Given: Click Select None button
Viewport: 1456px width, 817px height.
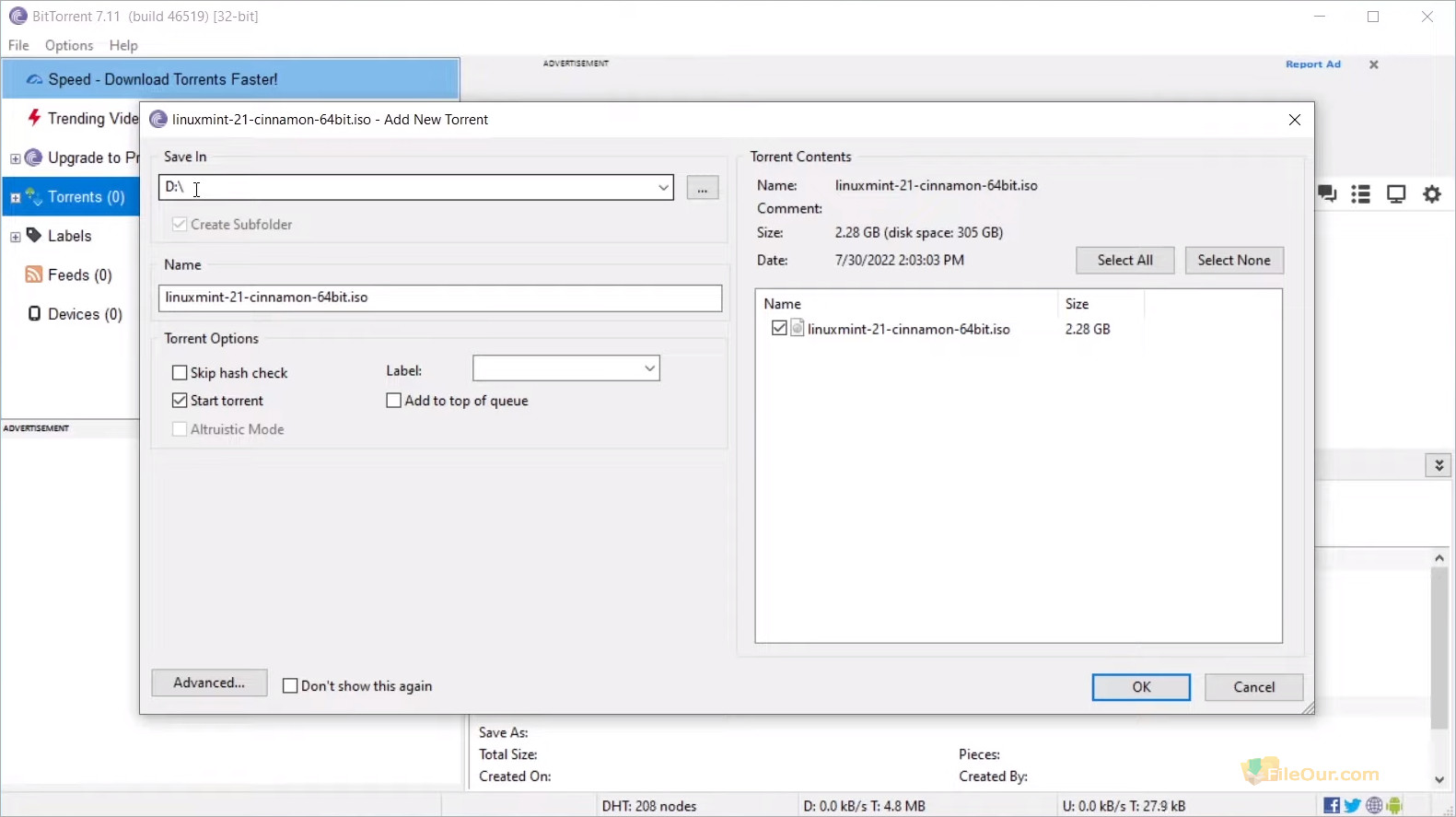Looking at the screenshot, I should click(1234, 260).
